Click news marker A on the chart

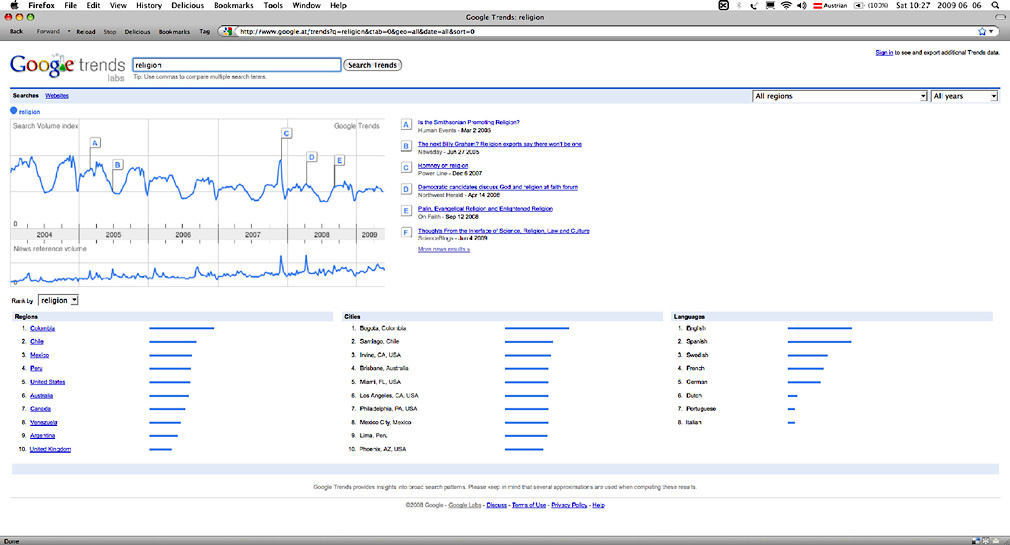[95, 143]
